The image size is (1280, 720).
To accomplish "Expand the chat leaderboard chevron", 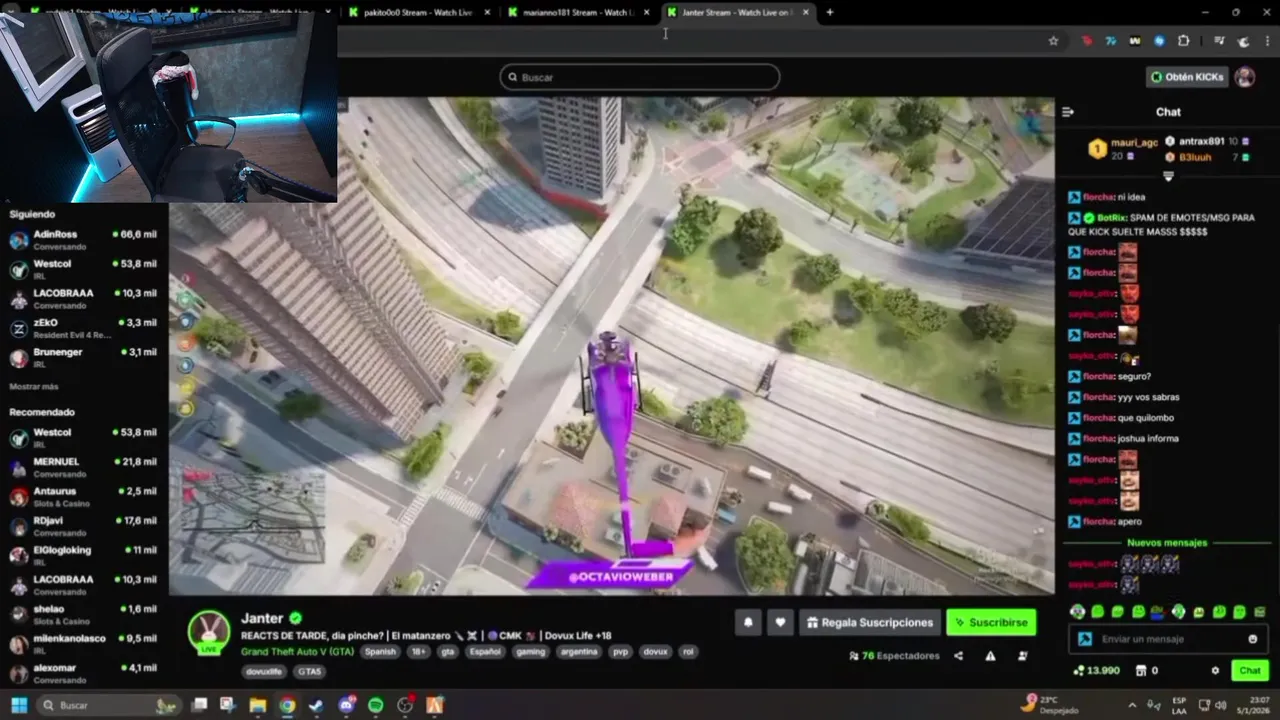I will (1168, 176).
